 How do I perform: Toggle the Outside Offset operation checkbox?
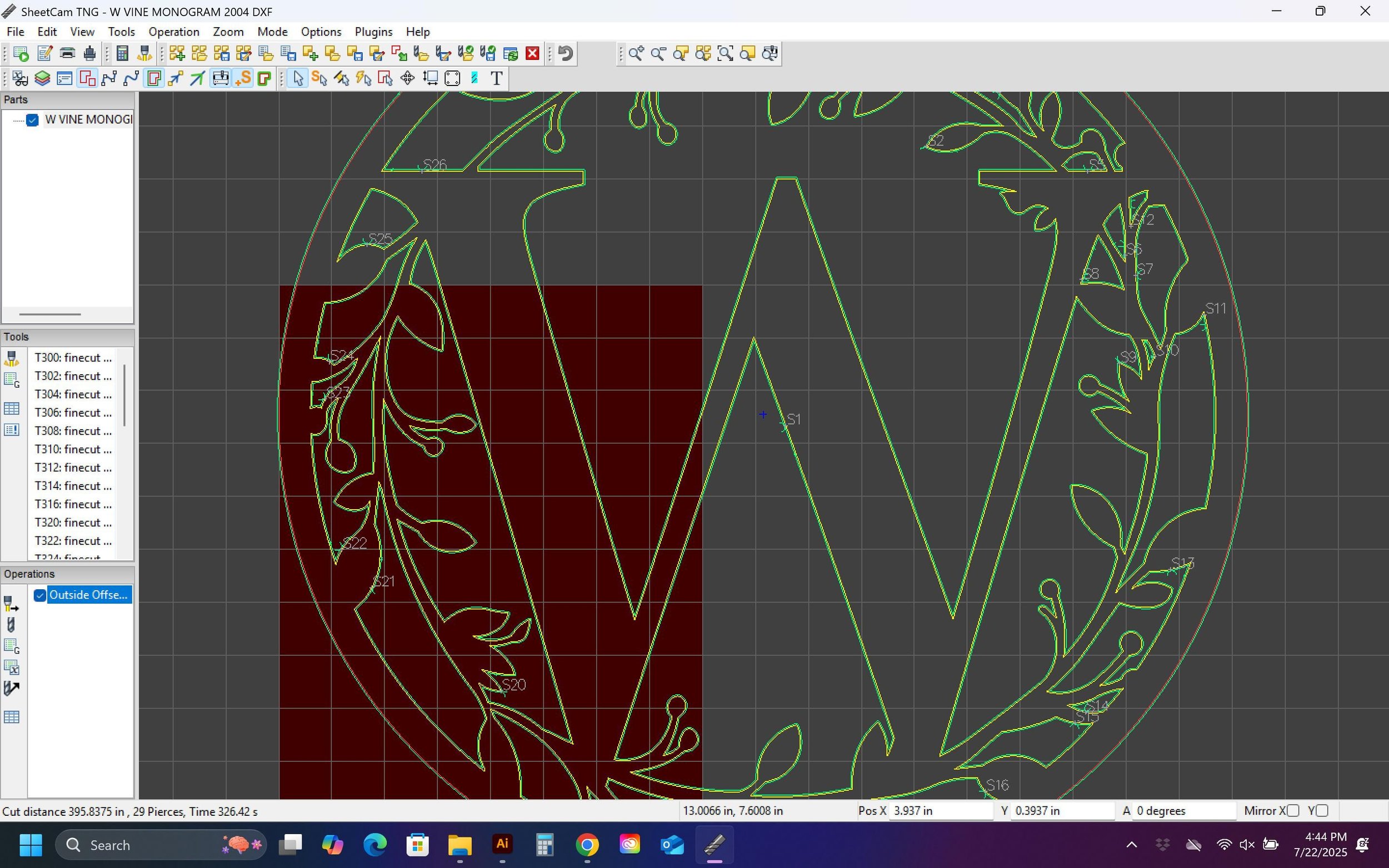tap(39, 595)
